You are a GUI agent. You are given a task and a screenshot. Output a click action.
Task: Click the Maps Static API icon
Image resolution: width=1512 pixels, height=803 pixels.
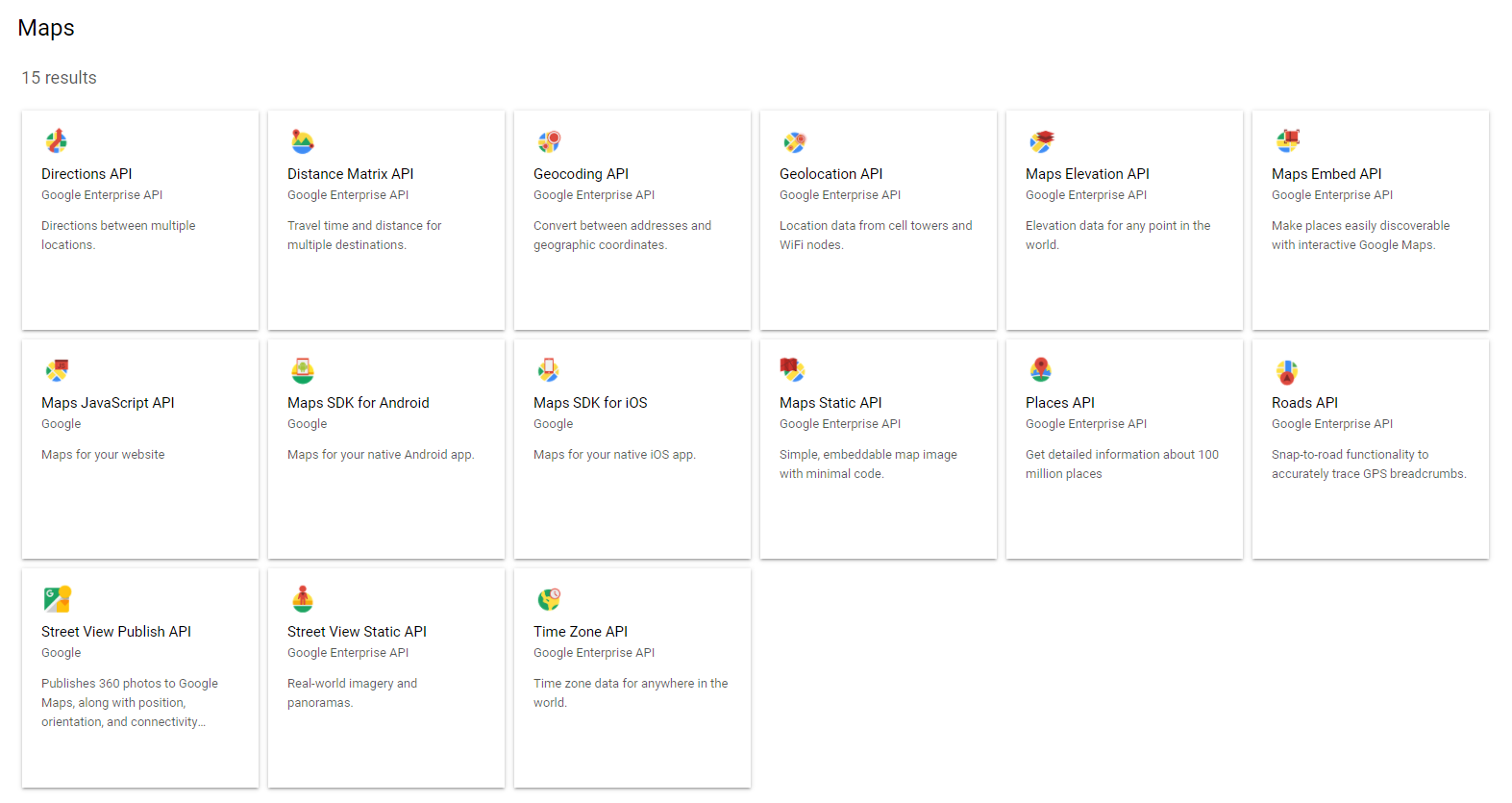click(793, 370)
